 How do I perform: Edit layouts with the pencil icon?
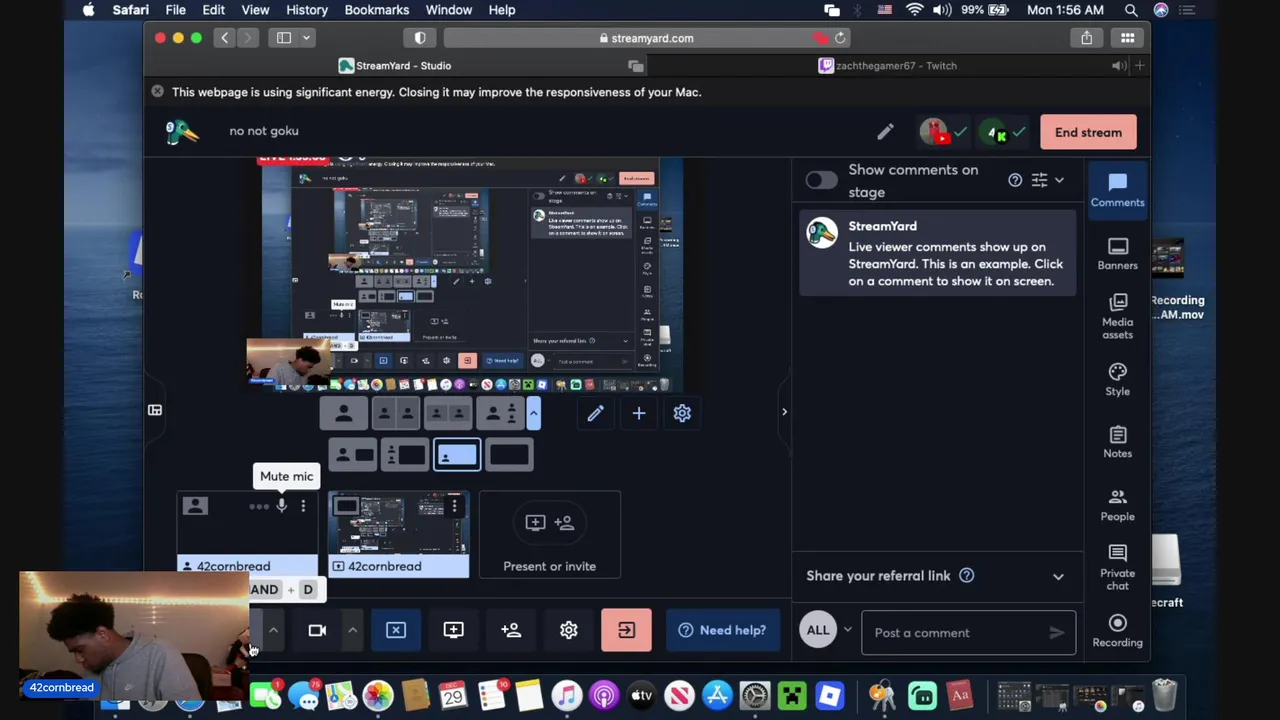(595, 413)
